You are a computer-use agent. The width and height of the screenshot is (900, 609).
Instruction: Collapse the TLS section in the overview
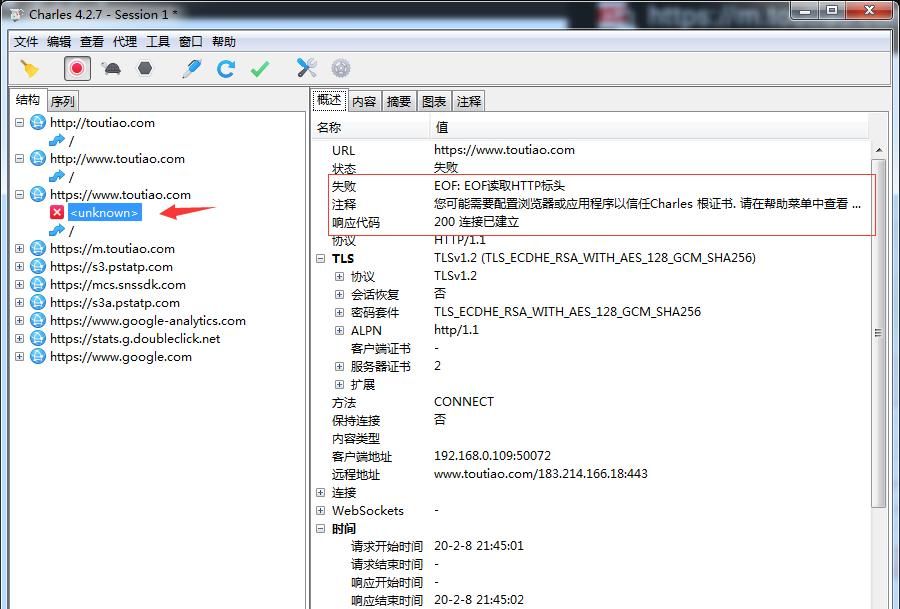pyautogui.click(x=321, y=258)
